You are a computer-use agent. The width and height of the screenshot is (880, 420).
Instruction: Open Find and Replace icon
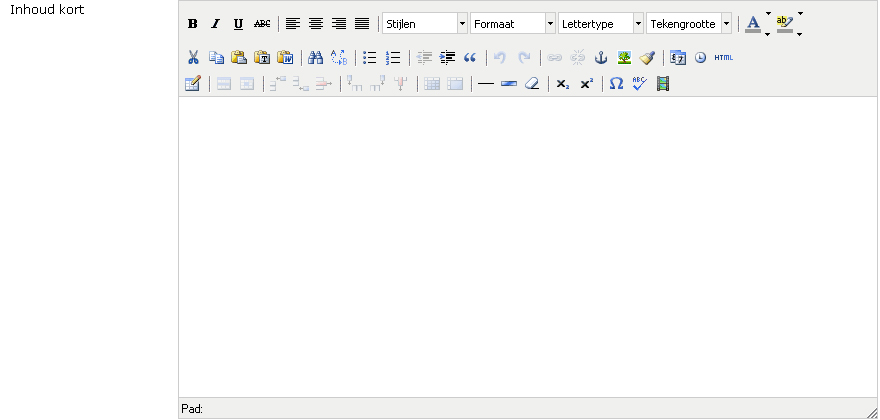point(339,57)
